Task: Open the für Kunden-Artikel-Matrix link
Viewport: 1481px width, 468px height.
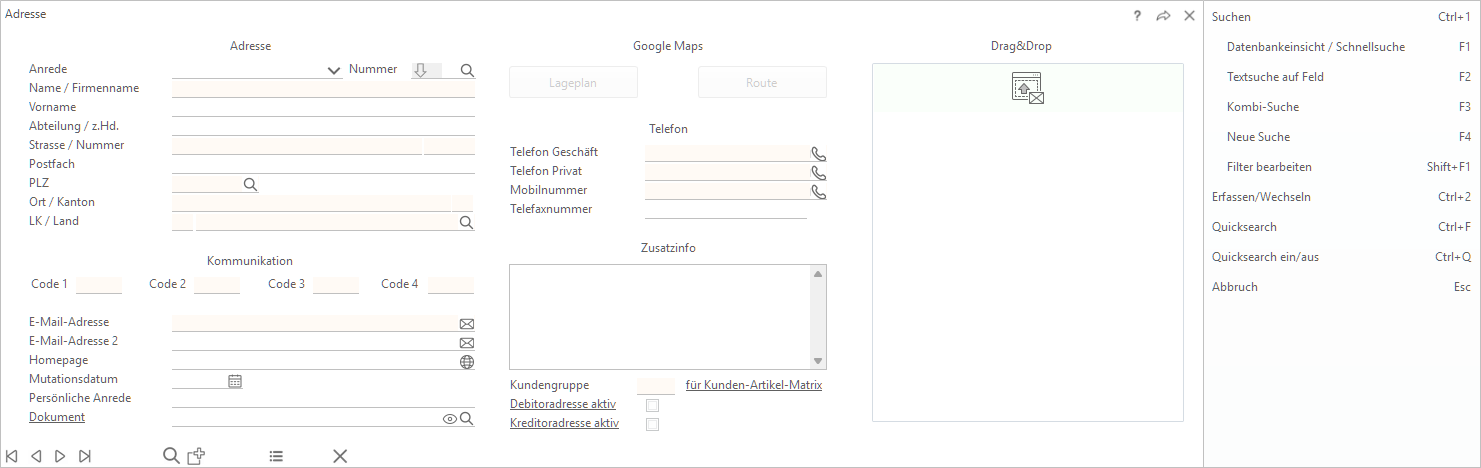Action: (x=753, y=385)
